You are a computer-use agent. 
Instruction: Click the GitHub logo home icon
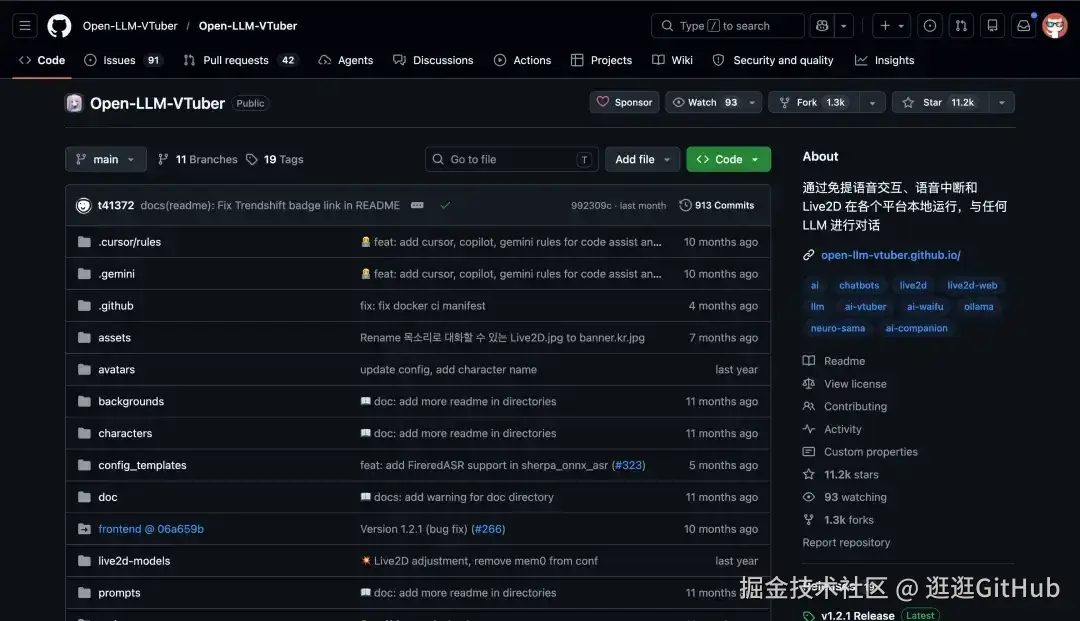tap(59, 26)
